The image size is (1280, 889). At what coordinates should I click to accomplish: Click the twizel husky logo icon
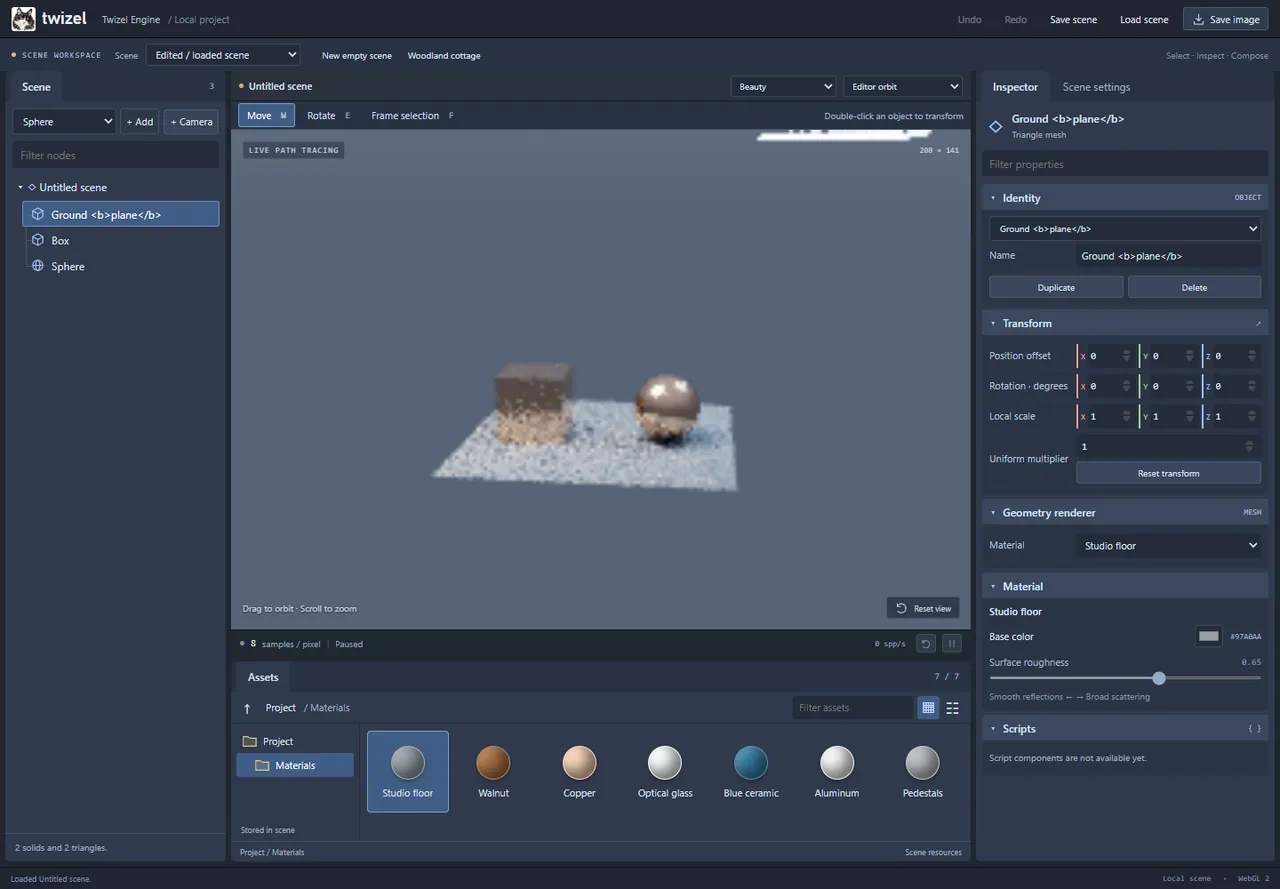[x=24, y=19]
